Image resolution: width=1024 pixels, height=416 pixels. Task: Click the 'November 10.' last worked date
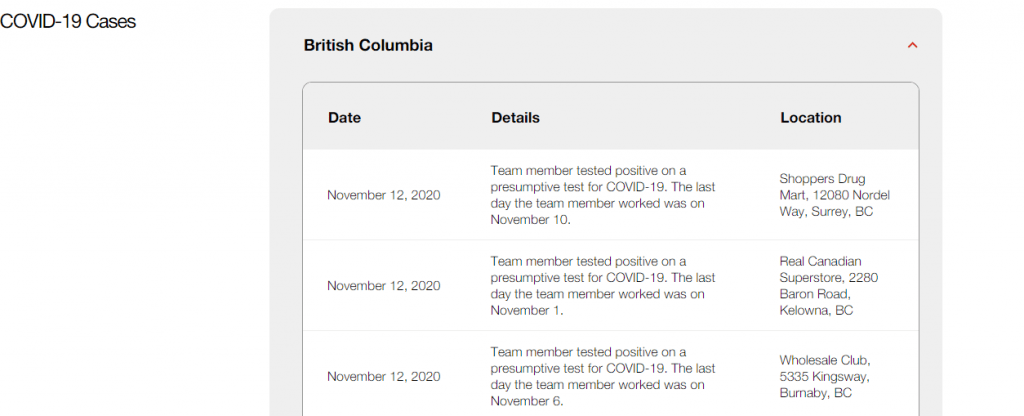tap(530, 220)
